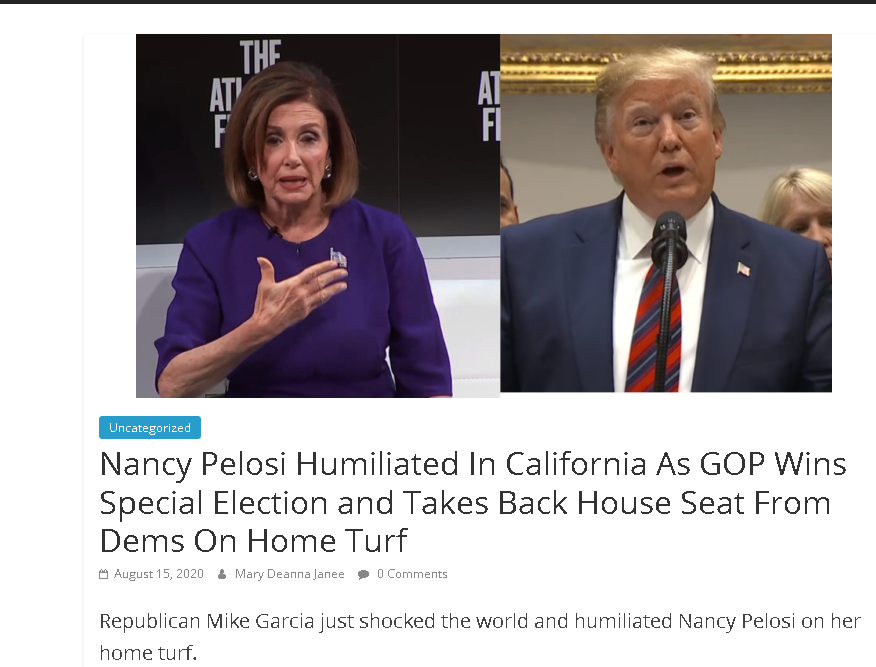Click the dark bar at the page top
Viewport: 876px width, 667px height.
click(x=438, y=2)
